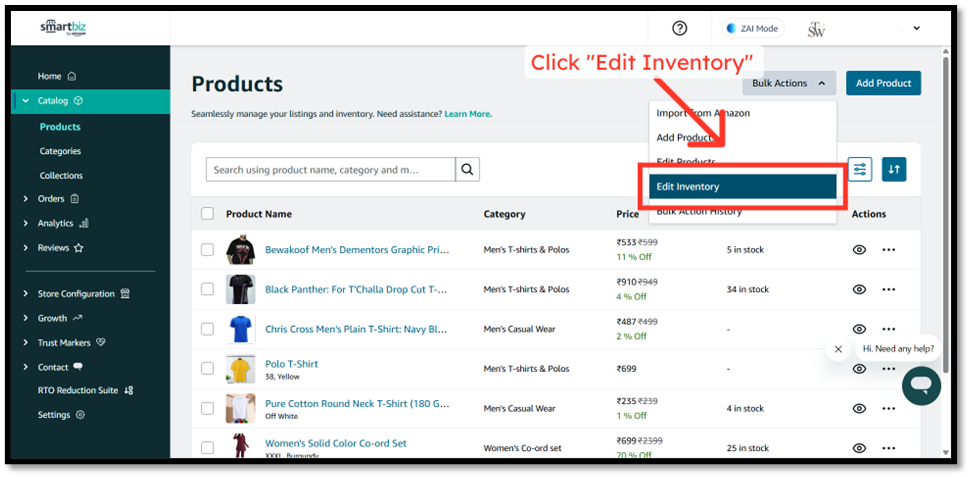970x477 pixels.
Task: Open the Learn More link
Action: click(x=468, y=114)
